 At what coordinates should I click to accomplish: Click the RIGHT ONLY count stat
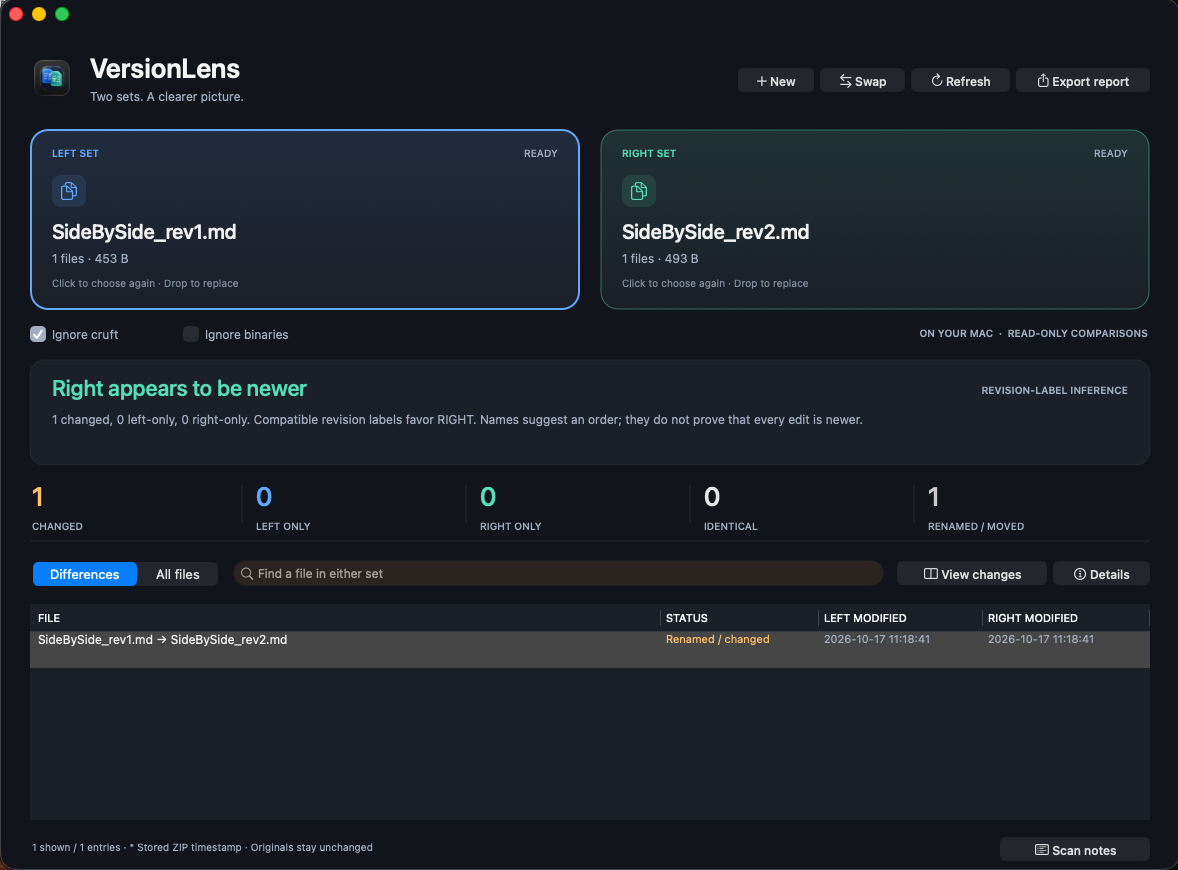pos(511,508)
